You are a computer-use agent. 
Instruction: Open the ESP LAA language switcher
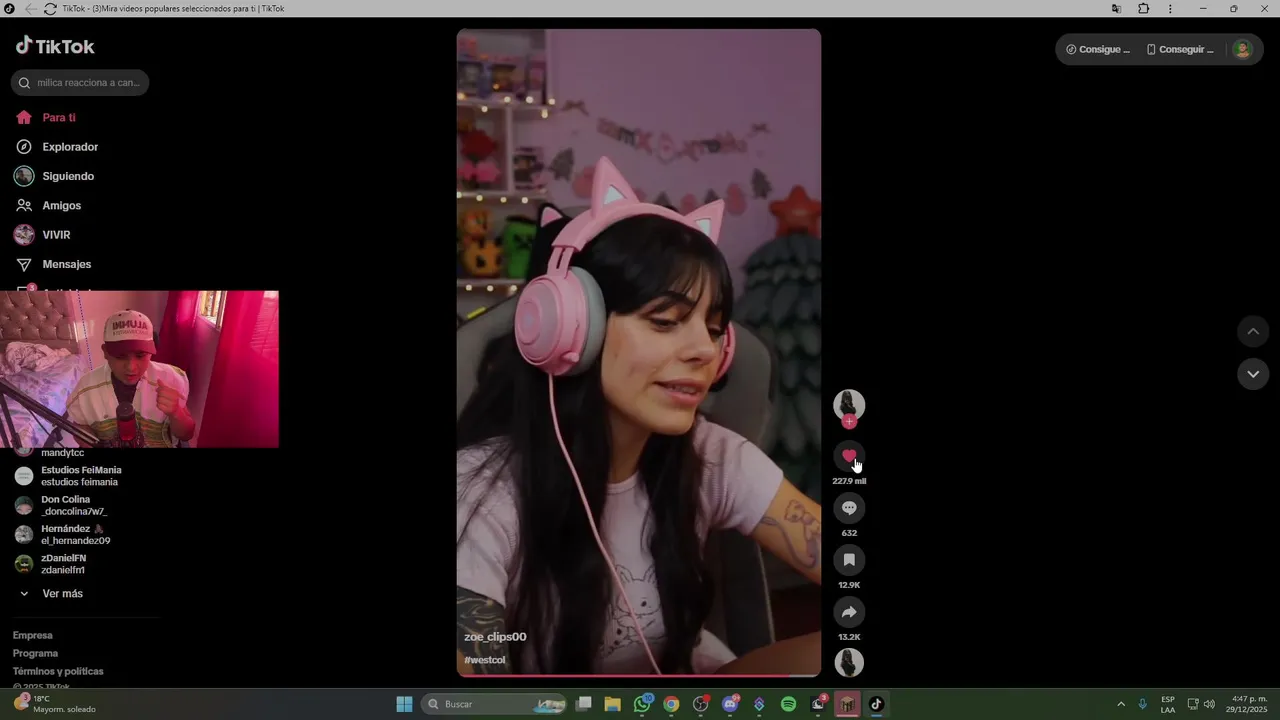(x=1168, y=704)
